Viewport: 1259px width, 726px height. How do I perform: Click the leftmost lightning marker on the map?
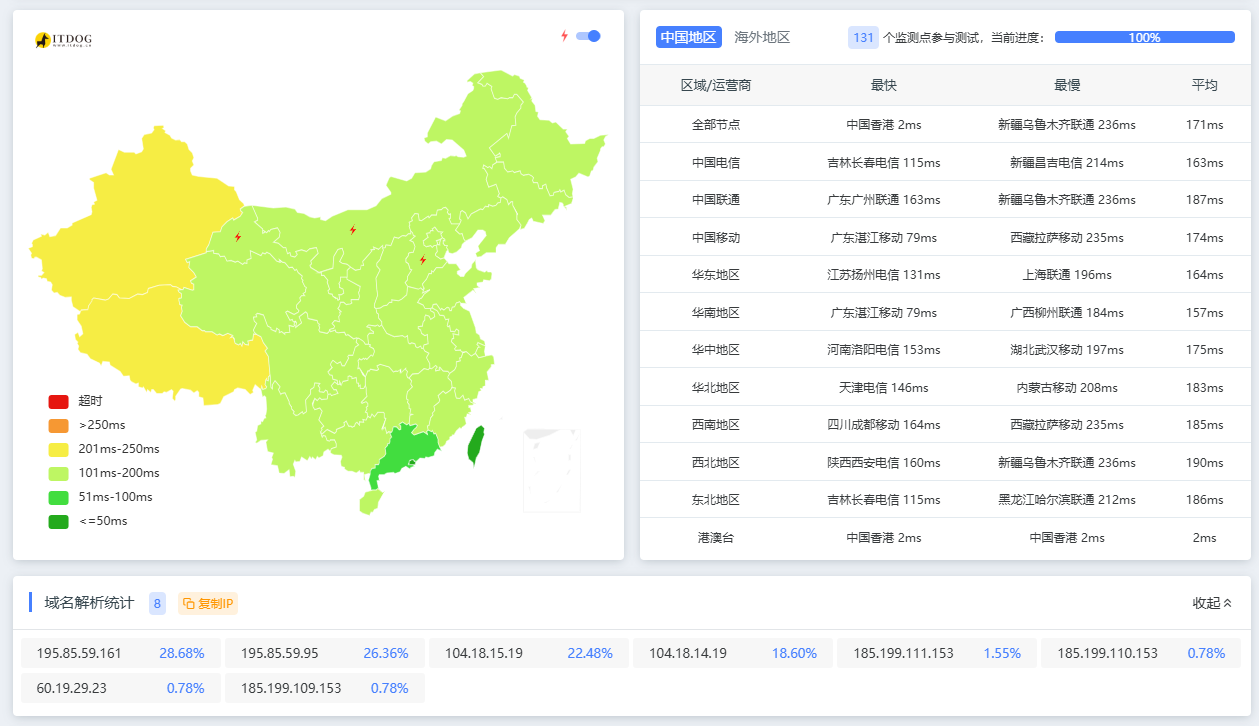click(238, 237)
